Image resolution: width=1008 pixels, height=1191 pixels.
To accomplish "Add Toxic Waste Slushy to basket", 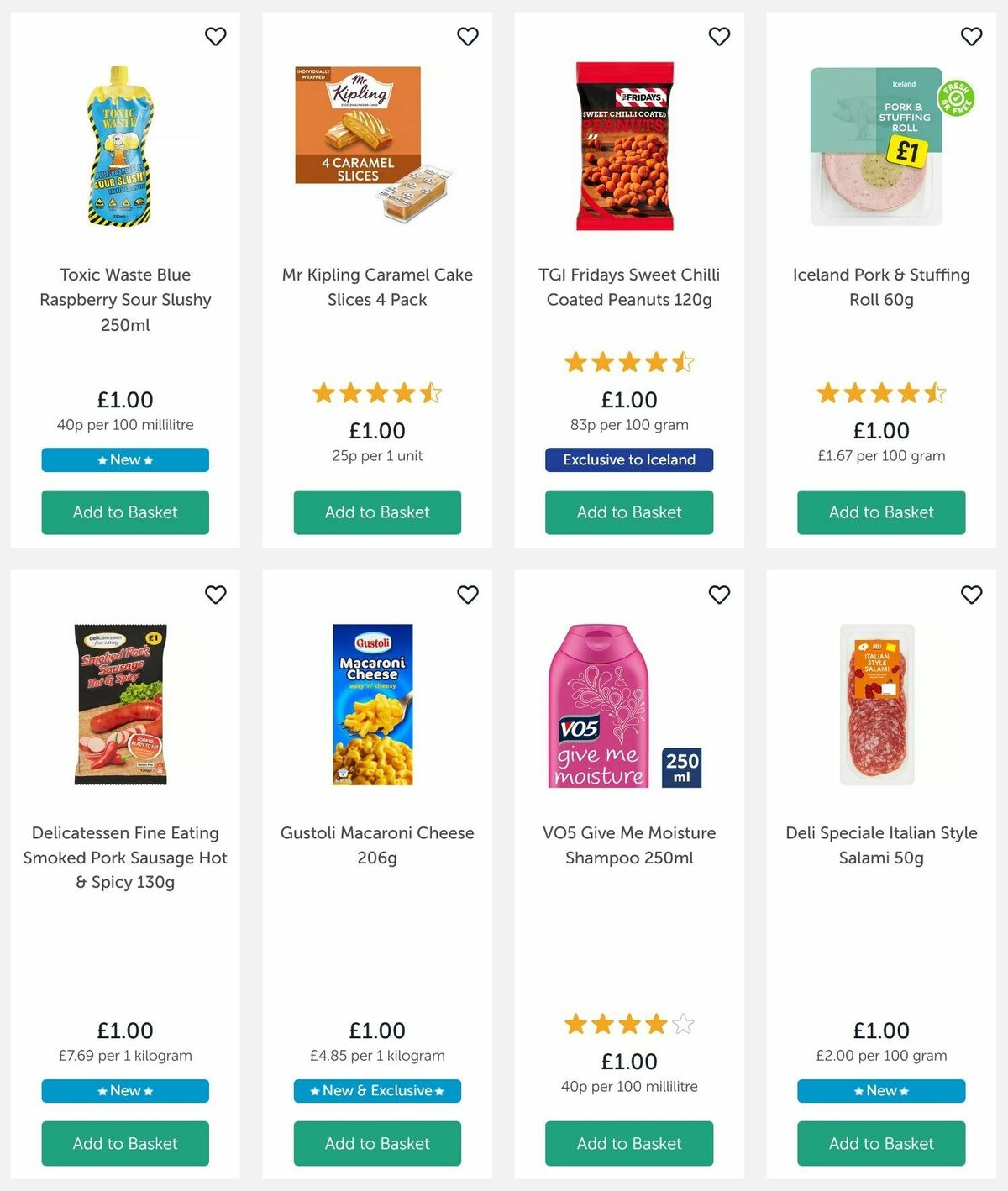I will [x=124, y=512].
